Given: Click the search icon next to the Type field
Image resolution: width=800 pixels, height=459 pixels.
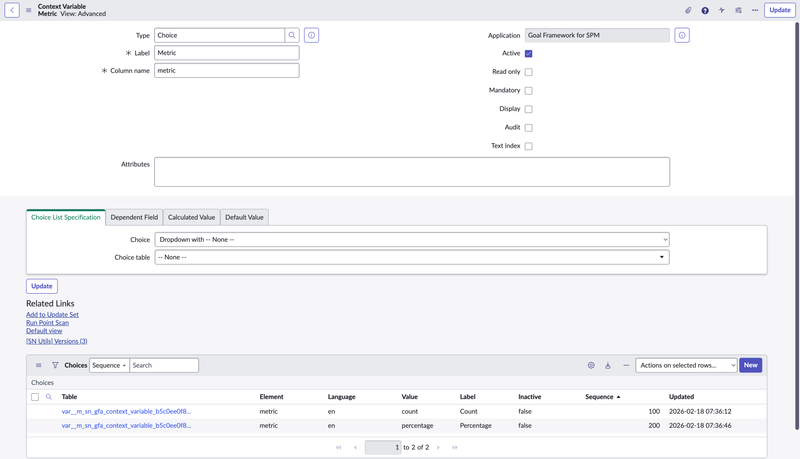Looking at the screenshot, I should click(292, 35).
